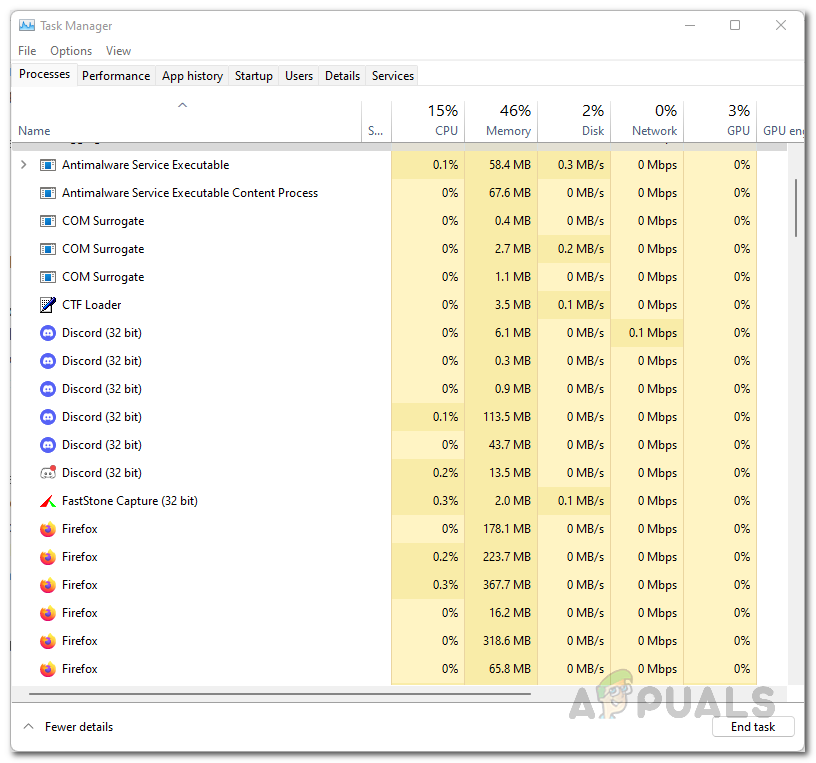The height and width of the screenshot is (763, 816).
Task: Maximize the Task Manager window
Action: coord(735,25)
